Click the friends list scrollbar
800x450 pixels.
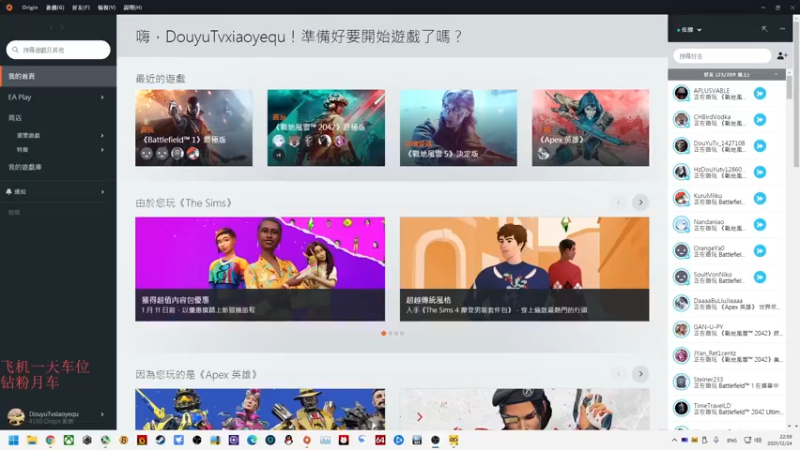click(x=790, y=87)
